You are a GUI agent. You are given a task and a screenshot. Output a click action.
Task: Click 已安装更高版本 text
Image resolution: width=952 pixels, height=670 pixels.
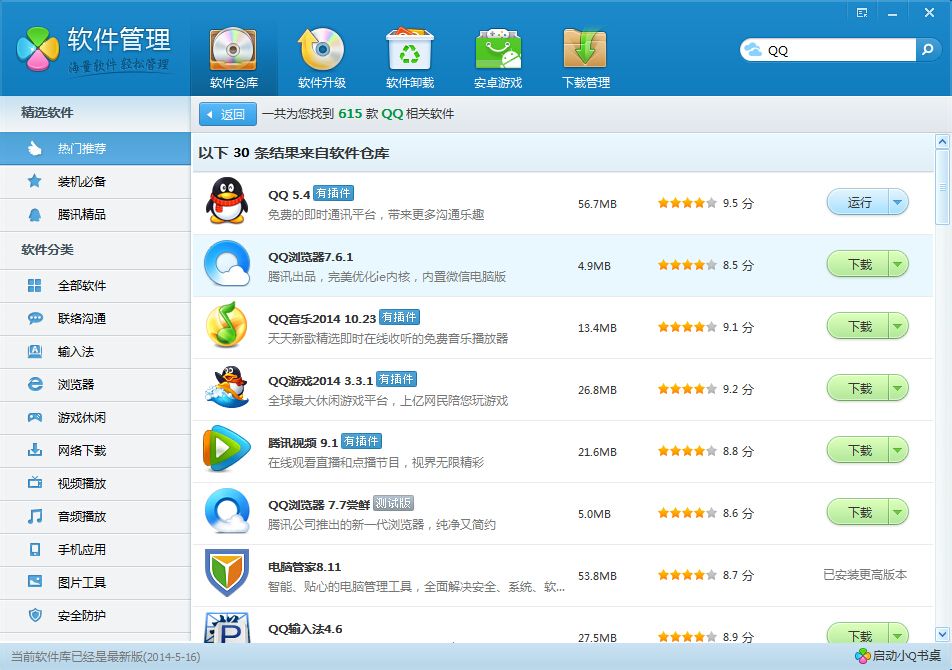tap(865, 574)
